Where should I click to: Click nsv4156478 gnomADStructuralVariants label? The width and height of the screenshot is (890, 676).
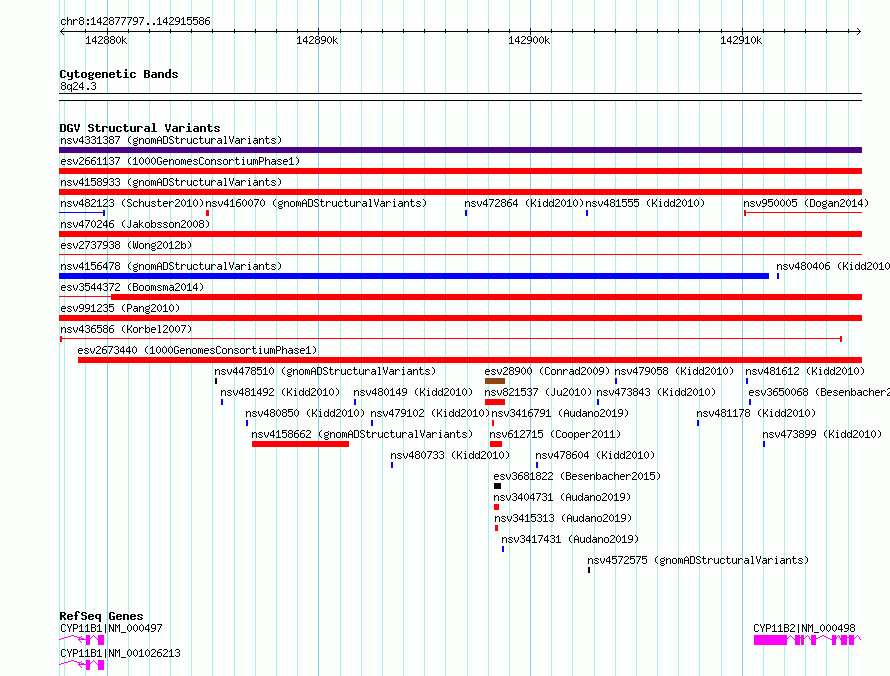(x=171, y=266)
